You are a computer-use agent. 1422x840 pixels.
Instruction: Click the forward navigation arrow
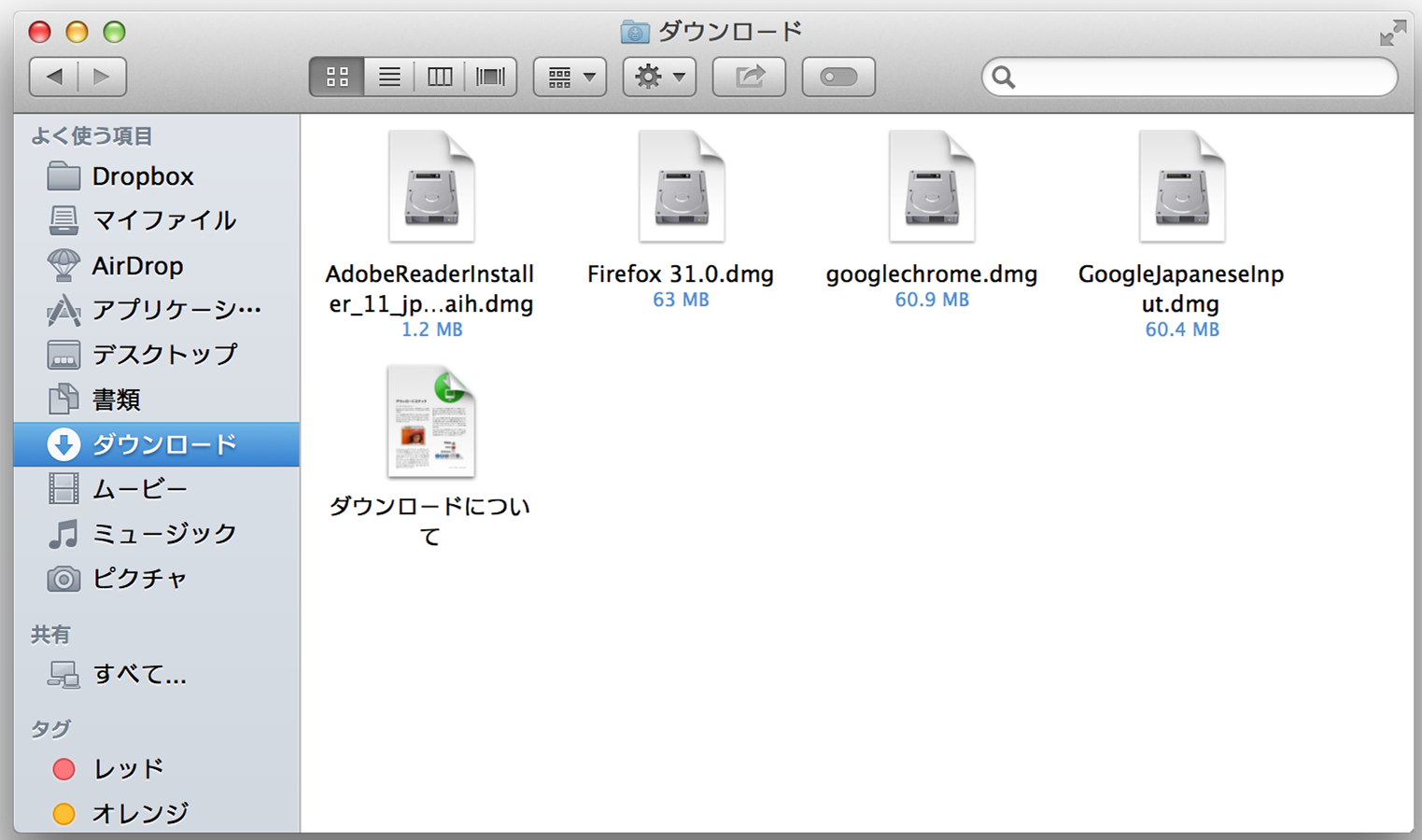pos(101,77)
